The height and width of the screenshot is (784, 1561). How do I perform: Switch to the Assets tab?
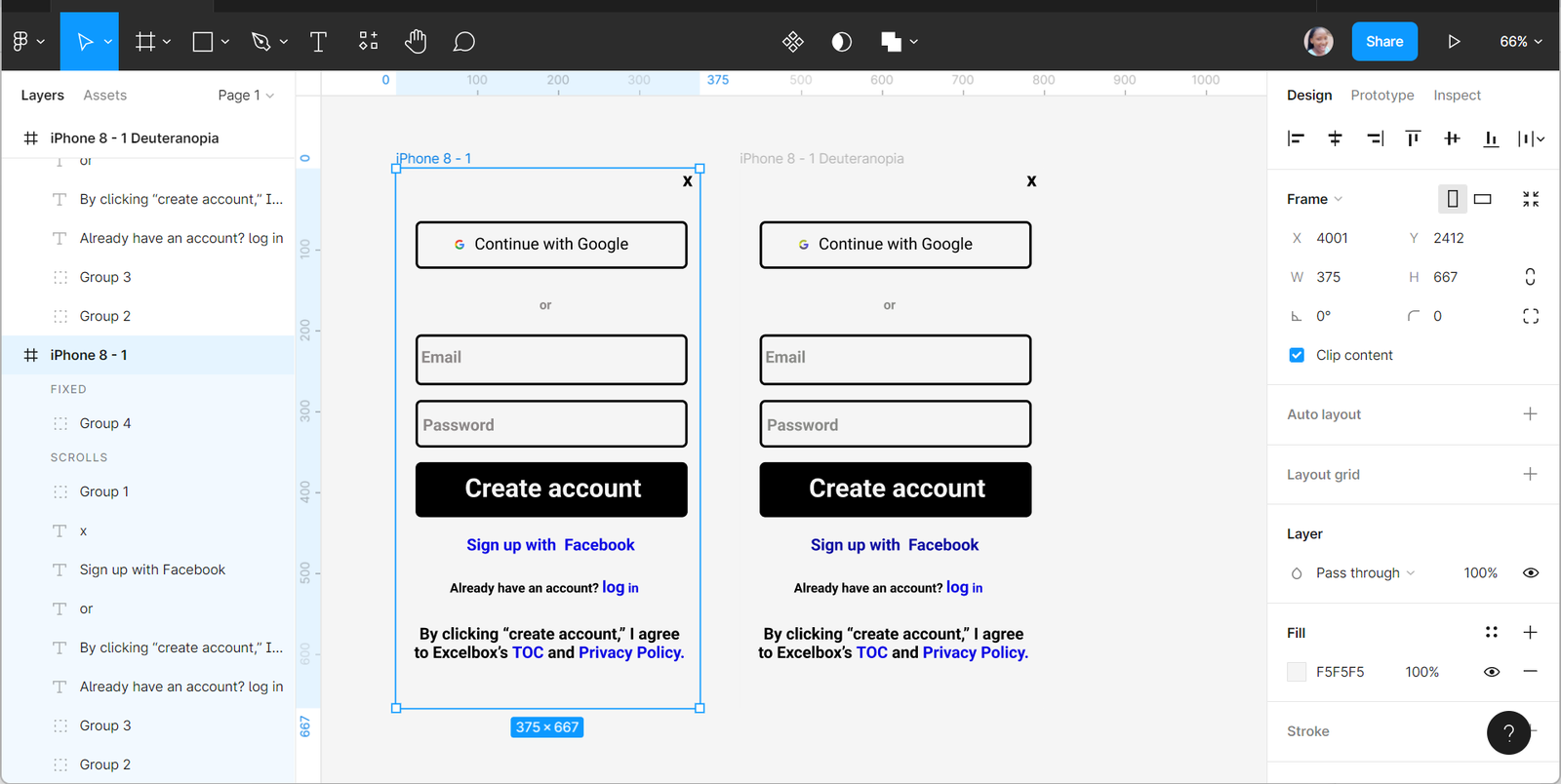click(x=104, y=96)
